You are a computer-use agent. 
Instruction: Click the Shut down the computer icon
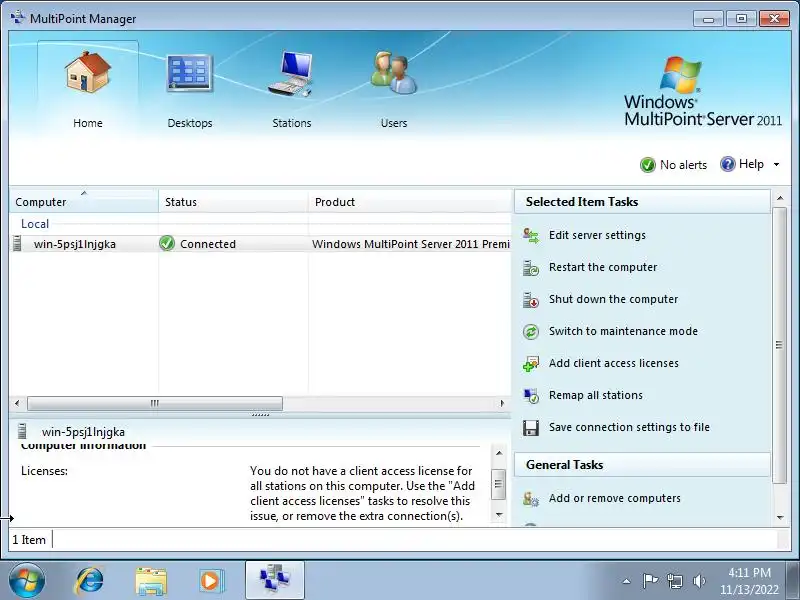coord(531,300)
